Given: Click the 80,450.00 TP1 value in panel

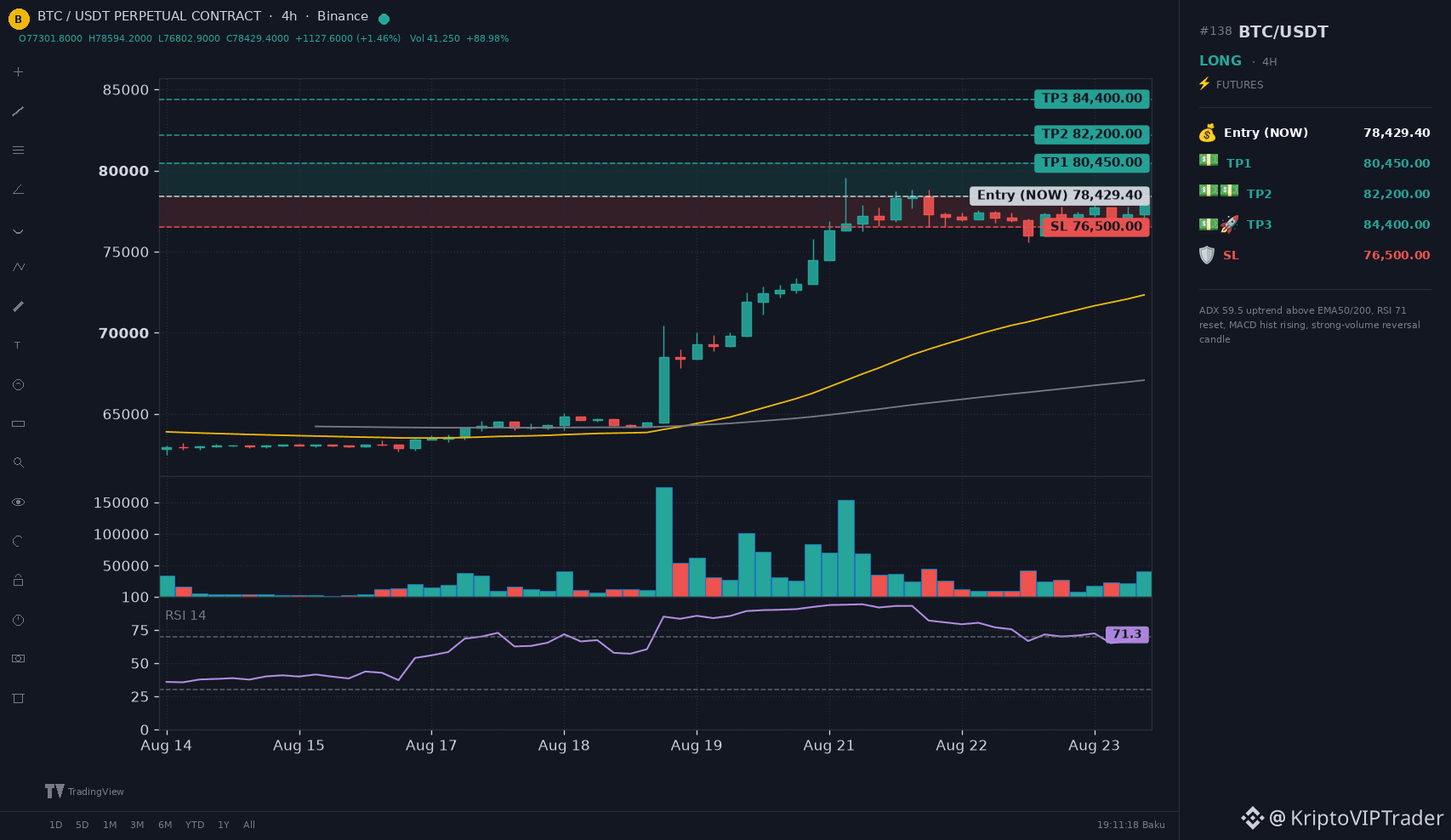Looking at the screenshot, I should (x=1397, y=163).
